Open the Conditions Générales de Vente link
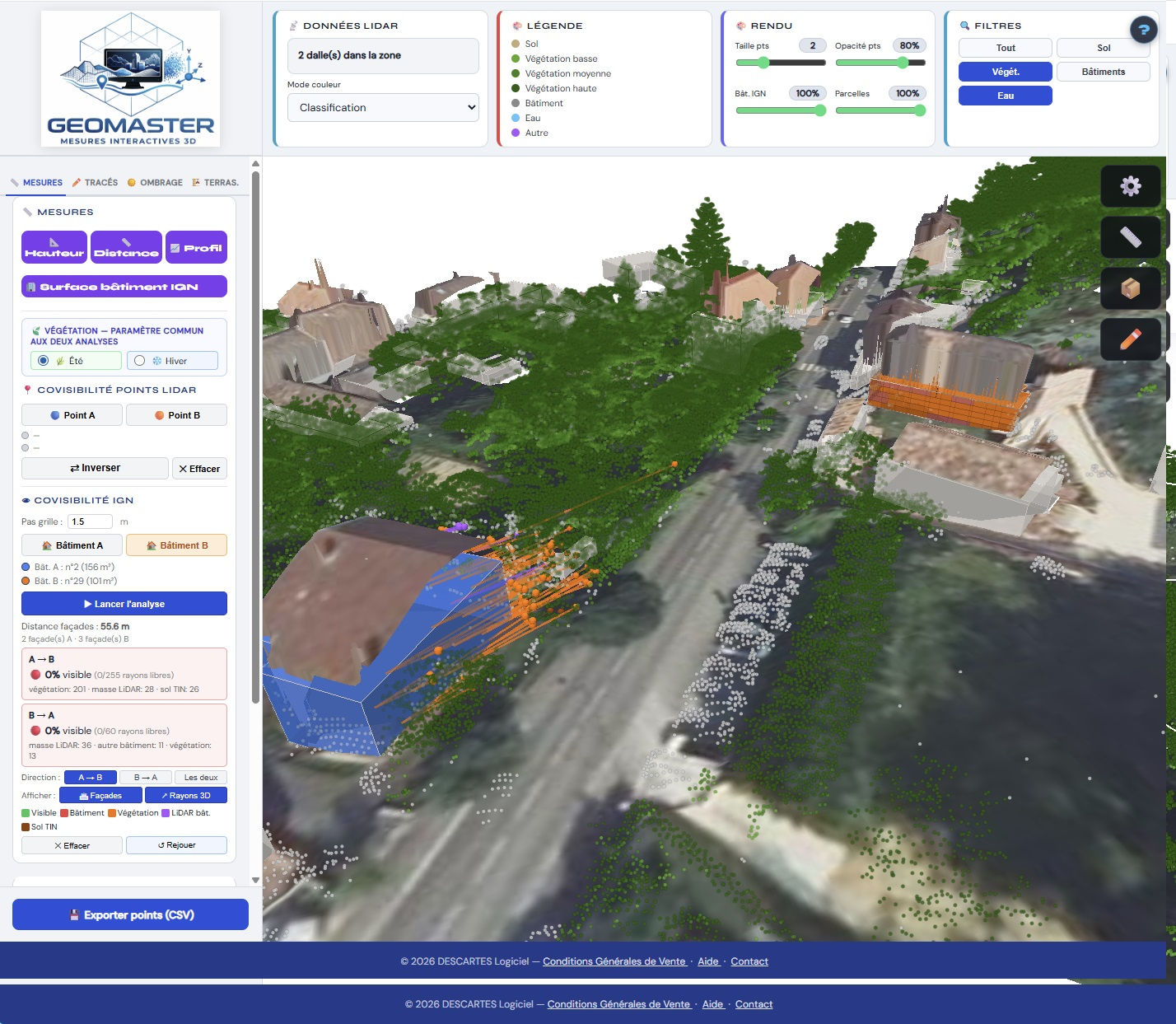This screenshot has height=1024, width=1176. (x=615, y=961)
